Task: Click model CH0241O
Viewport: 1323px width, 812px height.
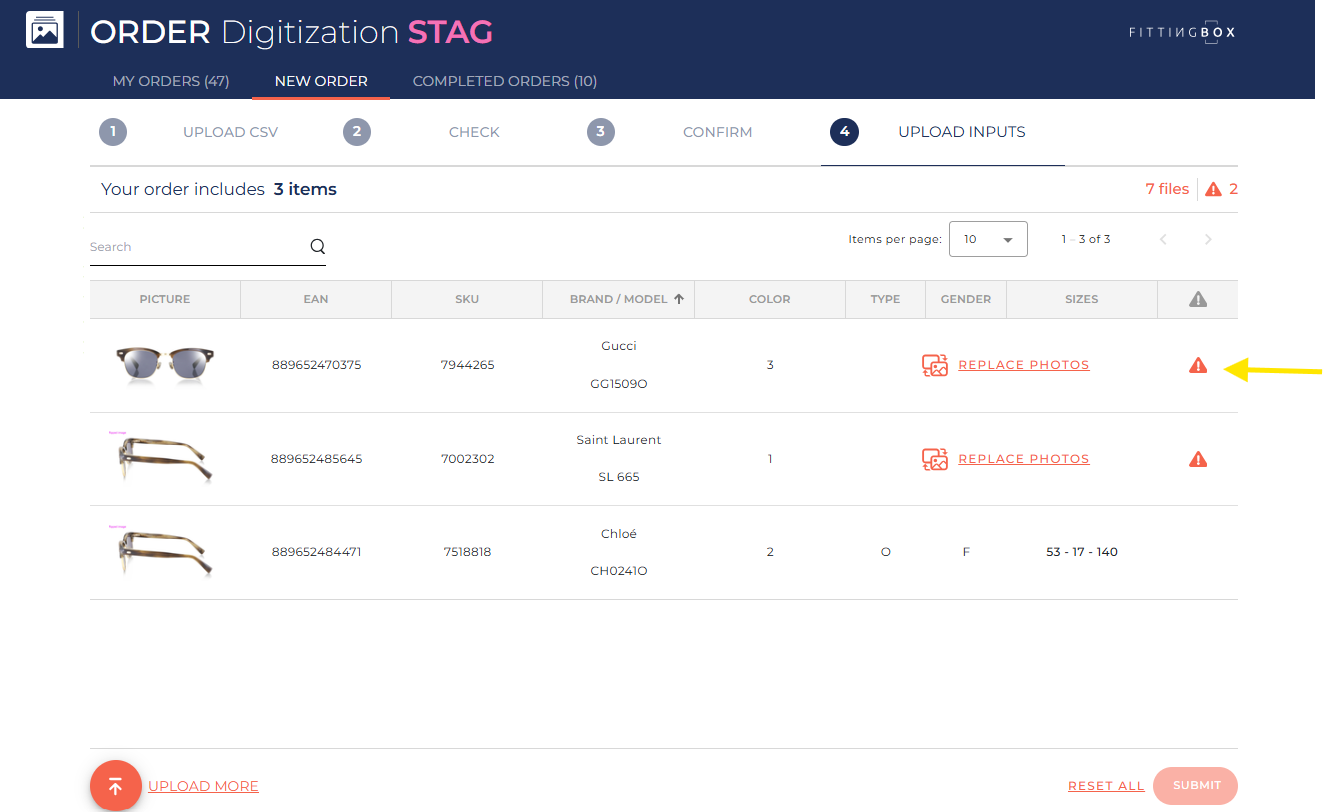Action: coord(619,571)
